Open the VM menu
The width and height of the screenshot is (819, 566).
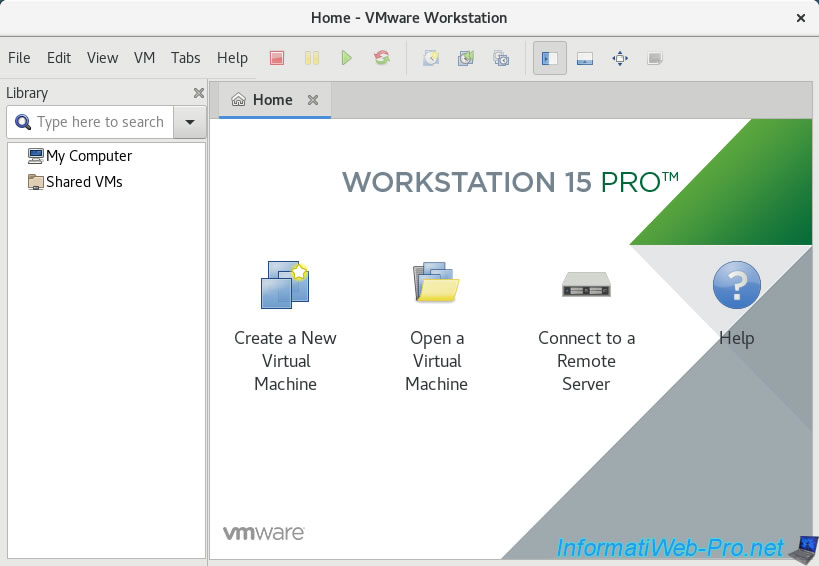[144, 57]
